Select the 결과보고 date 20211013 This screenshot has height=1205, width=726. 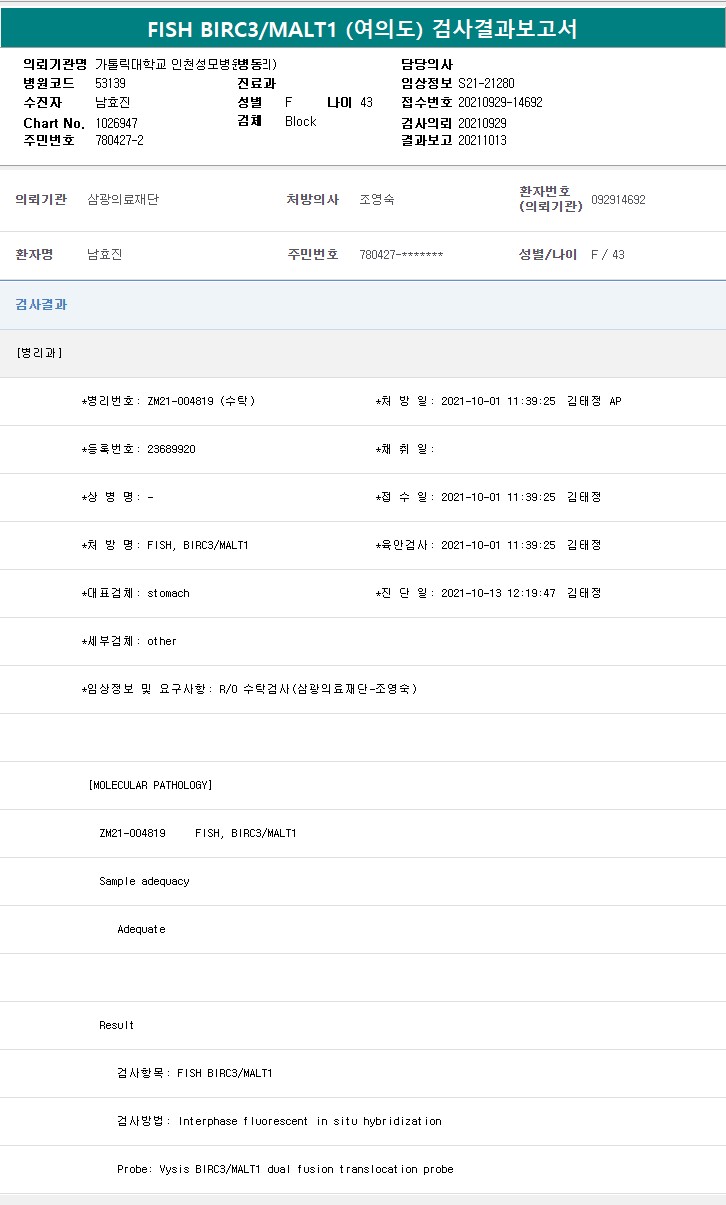click(482, 140)
